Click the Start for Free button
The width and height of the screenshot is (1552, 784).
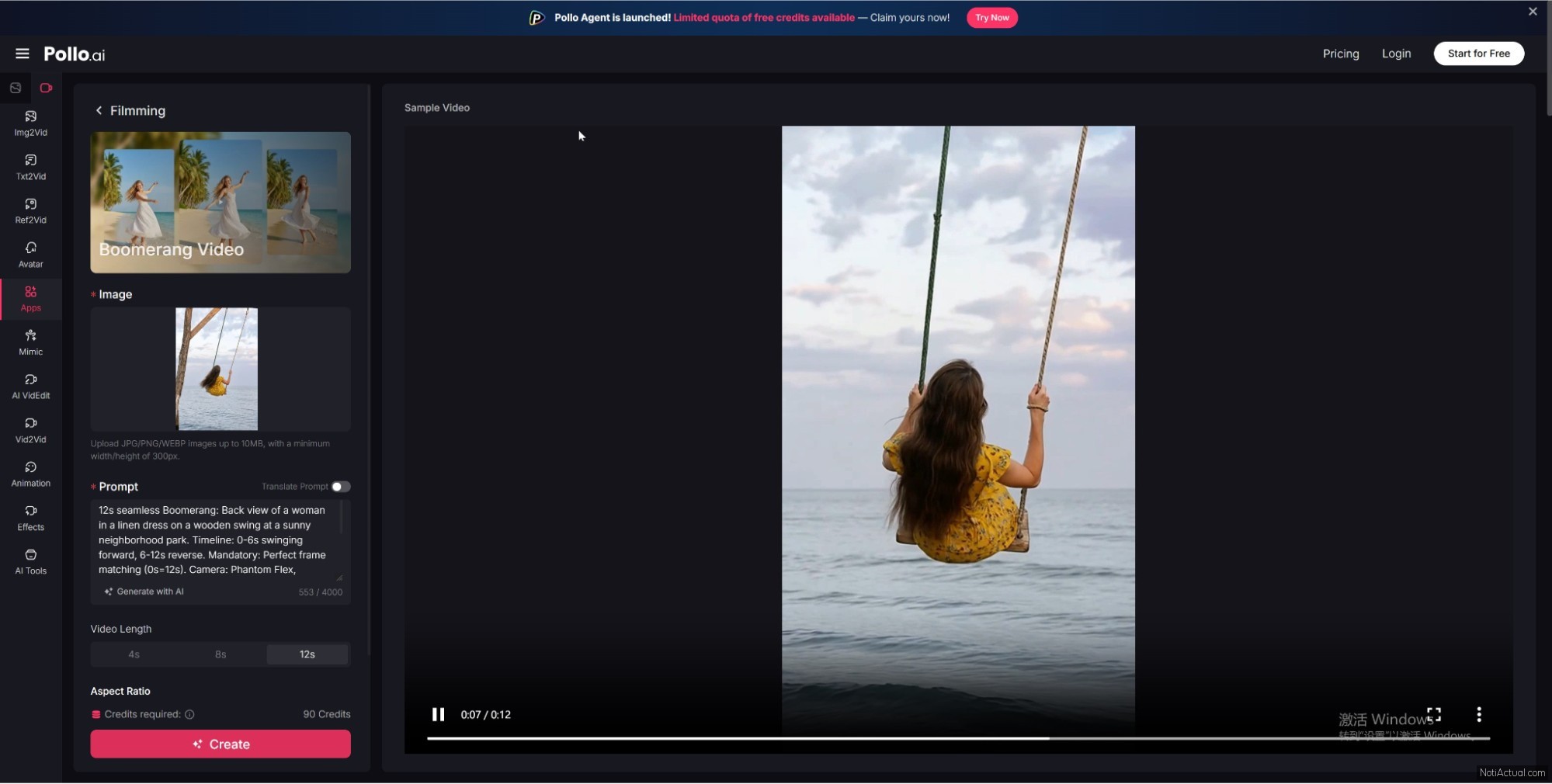(x=1478, y=54)
